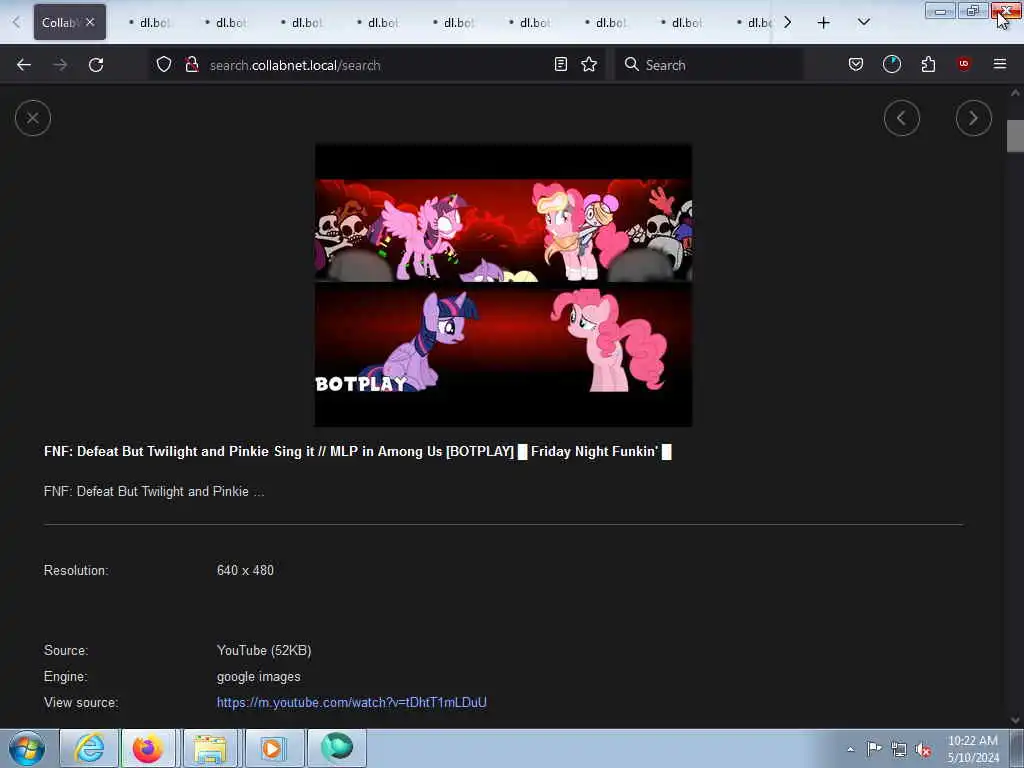Click resolution value 640 x 480
Image resolution: width=1024 pixels, height=768 pixels.
coord(245,571)
